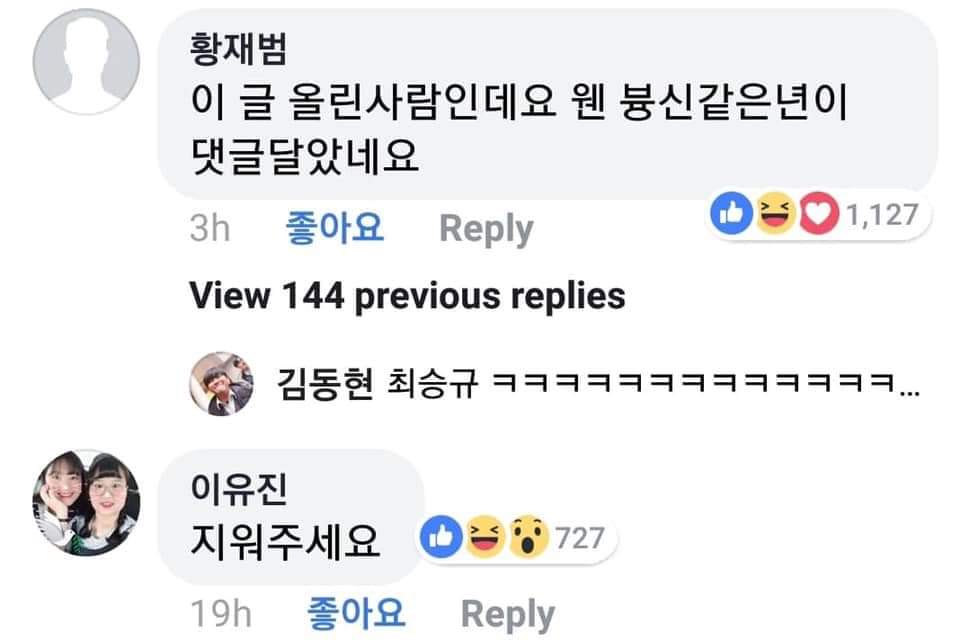The height and width of the screenshot is (640, 960).
Task: Click the thumbs-up reaction on 이유진's comment
Action: point(441,537)
